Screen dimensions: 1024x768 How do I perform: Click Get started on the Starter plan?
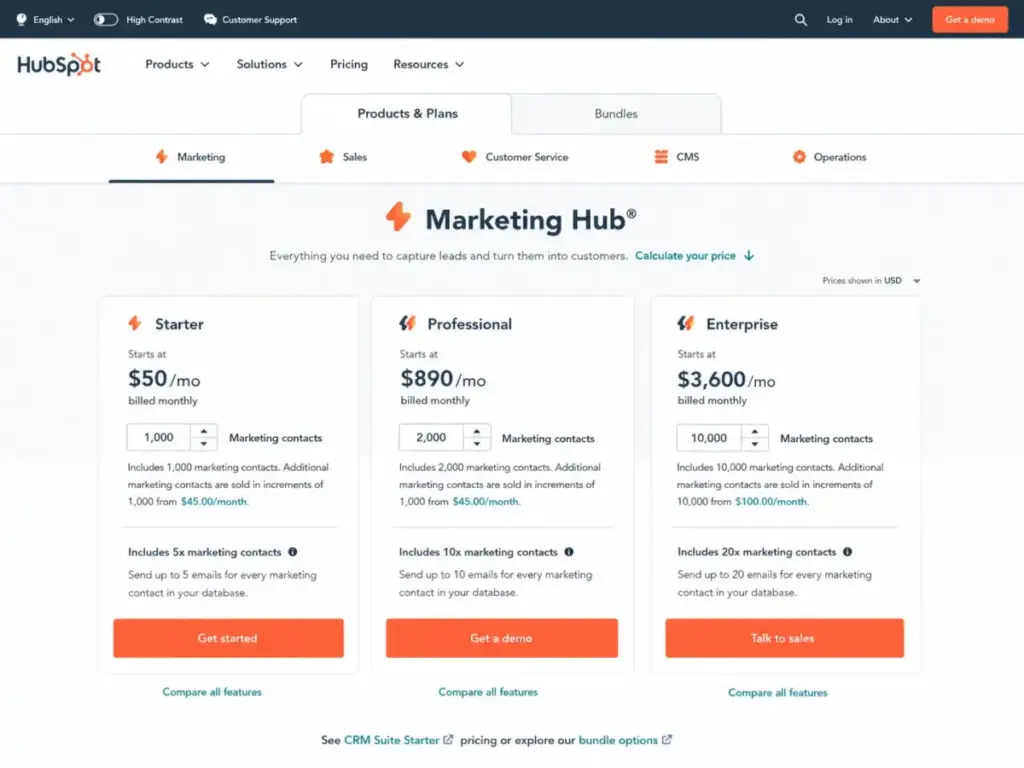click(228, 638)
